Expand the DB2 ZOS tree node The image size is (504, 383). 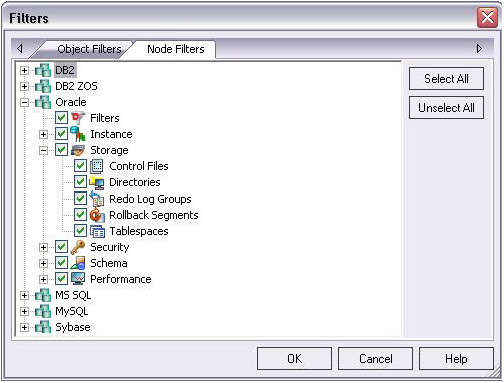[x=24, y=86]
